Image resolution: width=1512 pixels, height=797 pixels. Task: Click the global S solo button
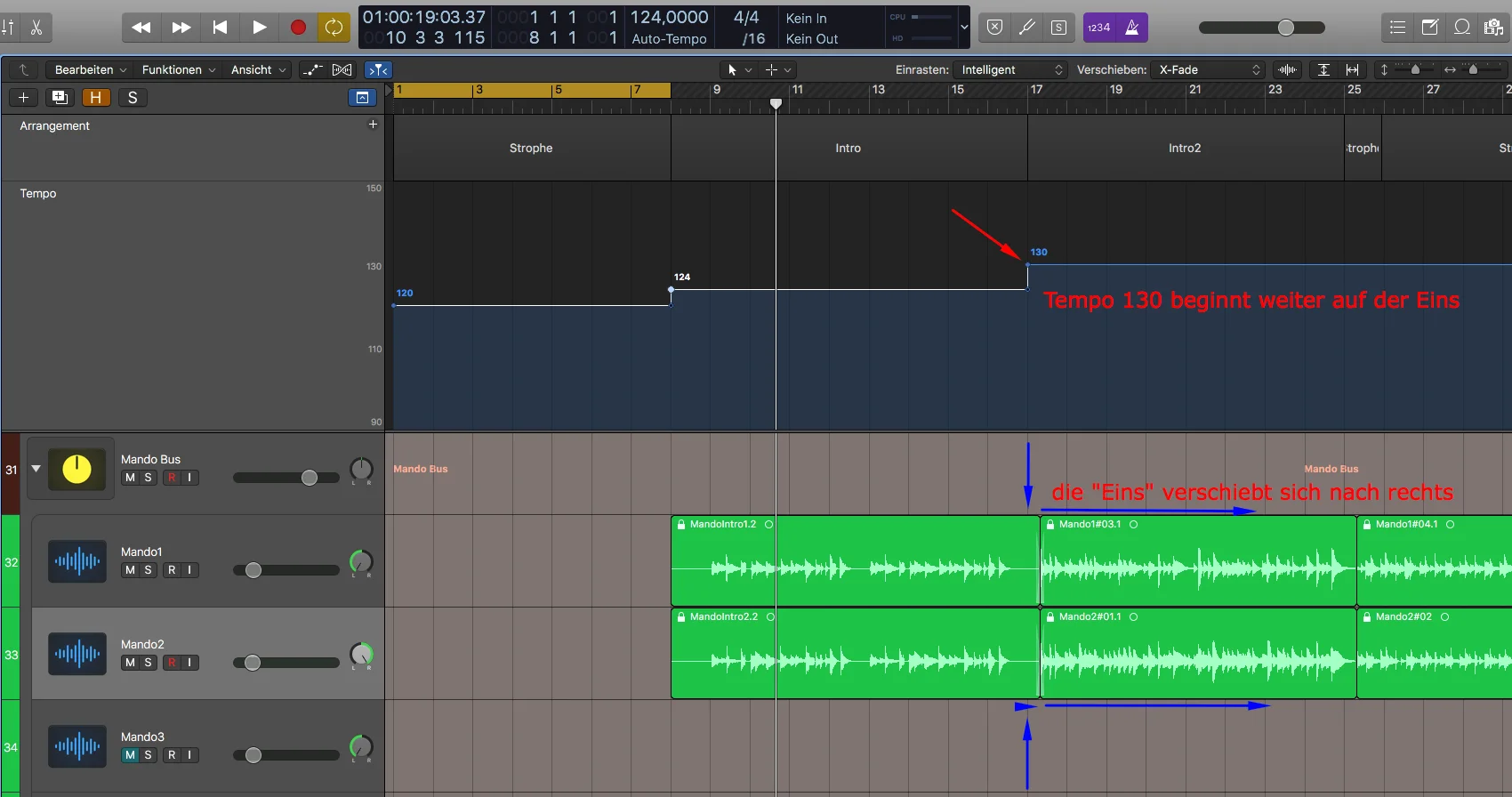tap(133, 98)
